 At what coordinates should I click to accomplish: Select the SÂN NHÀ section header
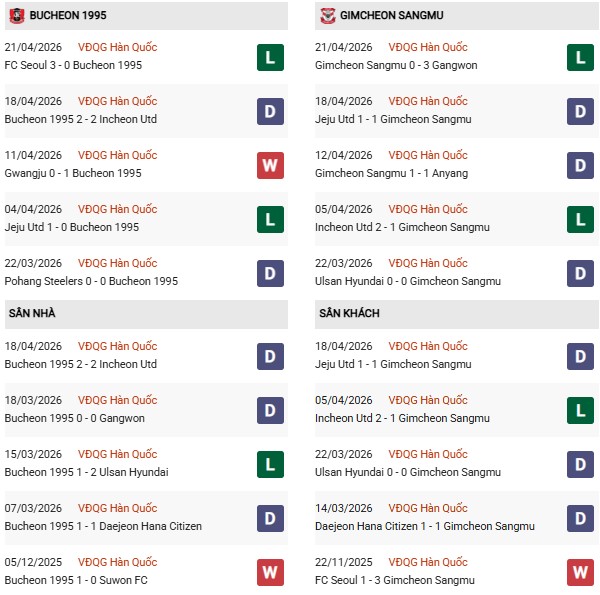click(32, 314)
